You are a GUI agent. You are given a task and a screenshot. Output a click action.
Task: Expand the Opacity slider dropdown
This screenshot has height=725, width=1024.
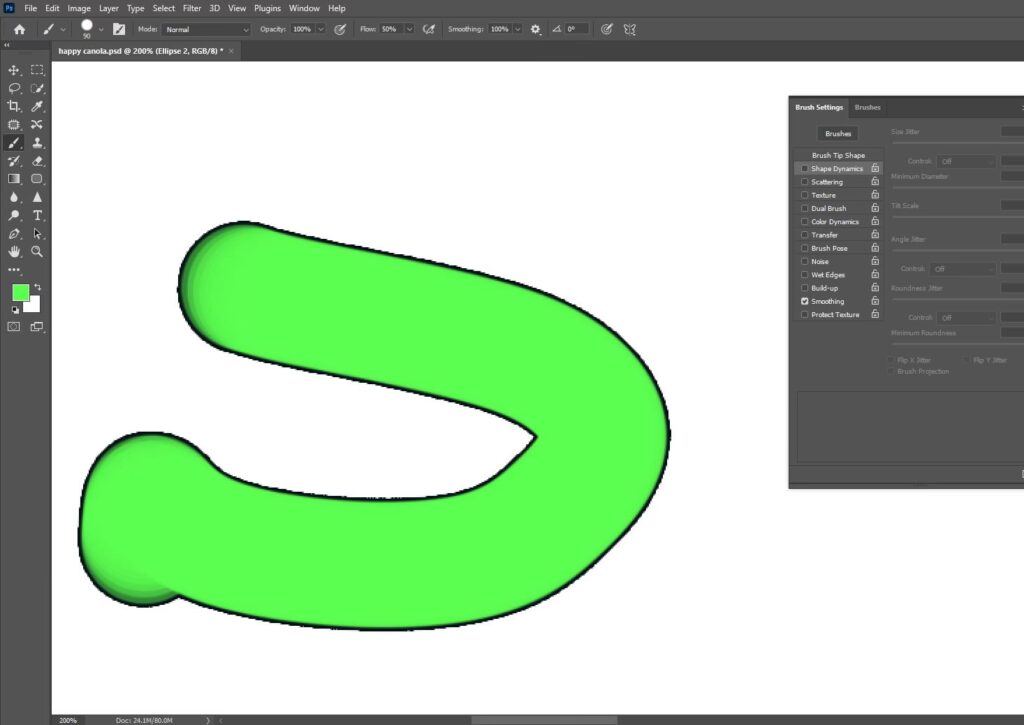(x=321, y=30)
